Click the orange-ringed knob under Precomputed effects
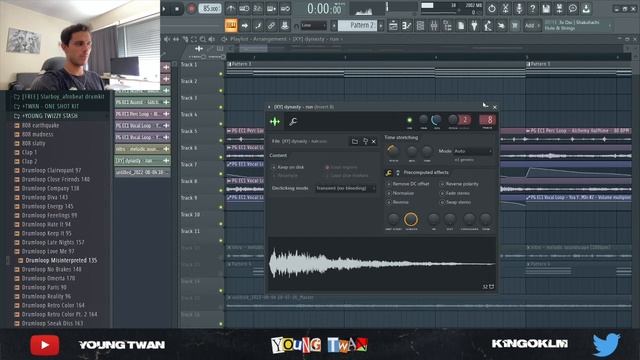 click(411, 220)
